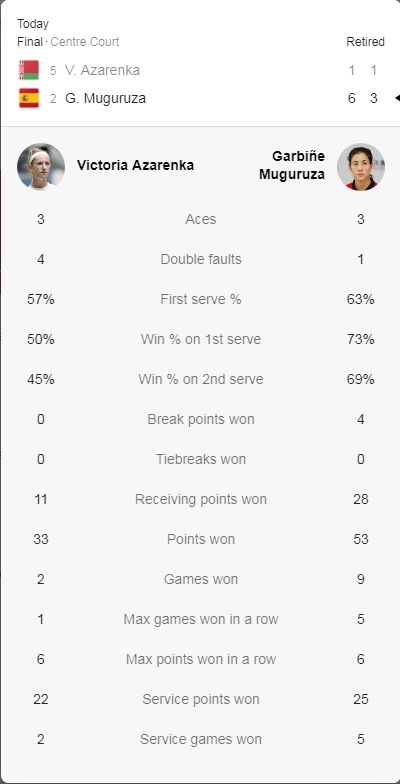Select the Garbiñe Muguruza player name

coord(292,165)
